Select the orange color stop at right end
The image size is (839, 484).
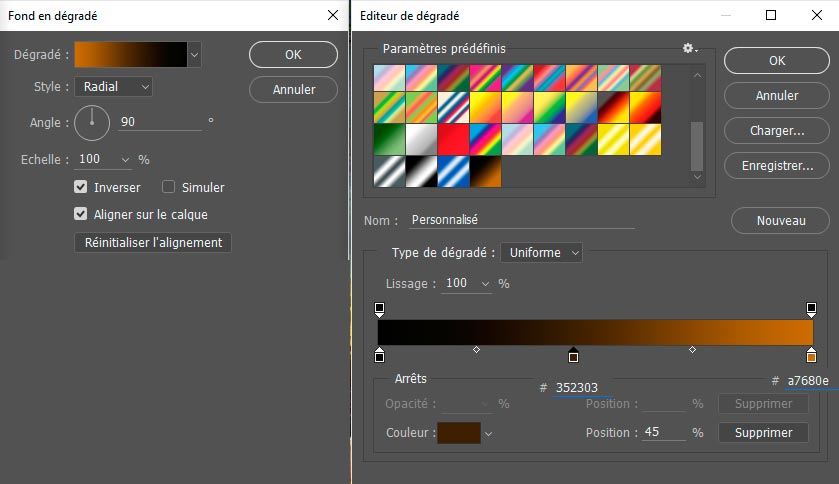pyautogui.click(x=811, y=355)
